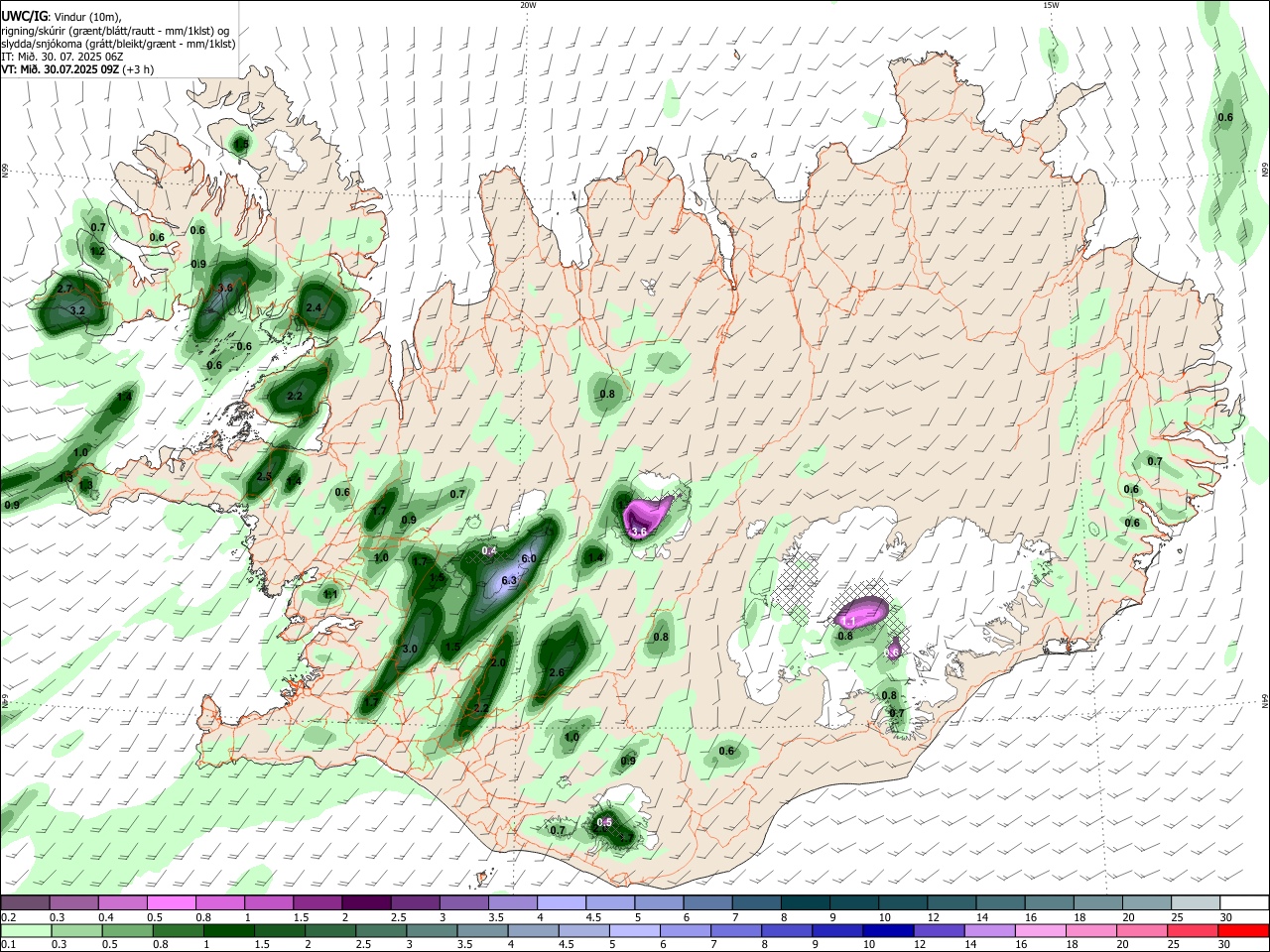Click the 2.5 precipitation value on the map

tap(264, 477)
